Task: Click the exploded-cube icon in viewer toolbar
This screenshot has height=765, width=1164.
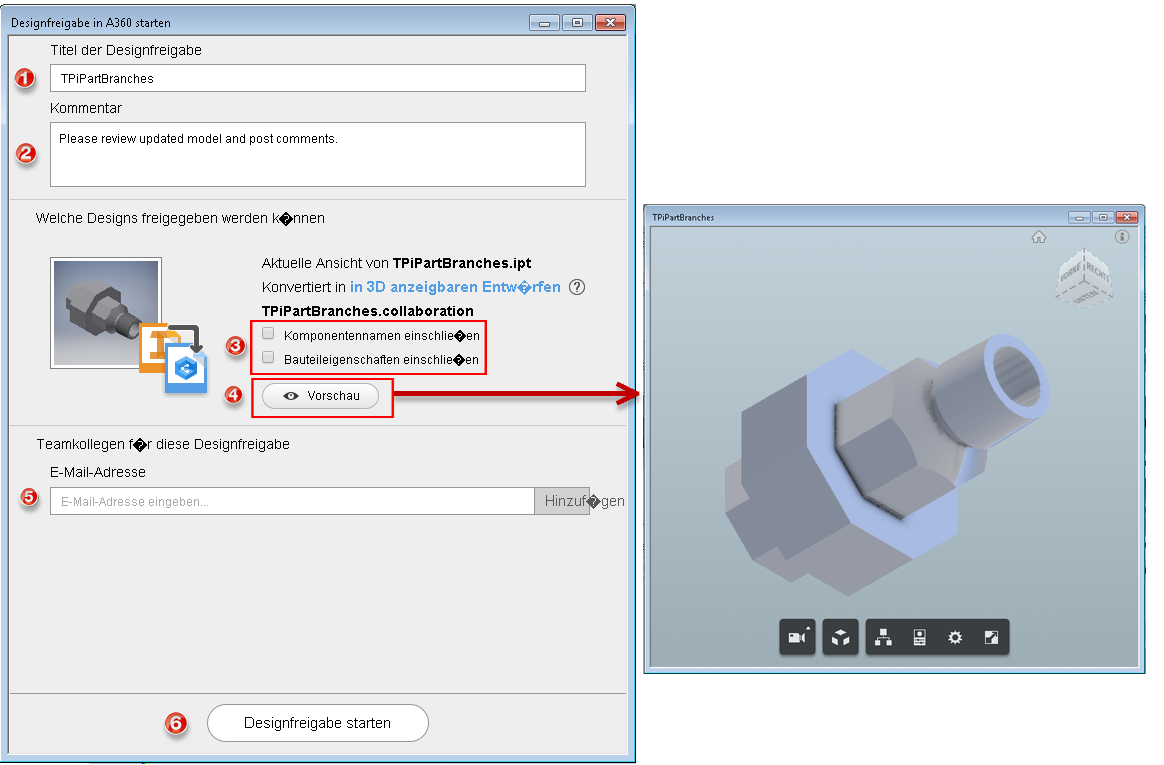Action: [840, 637]
